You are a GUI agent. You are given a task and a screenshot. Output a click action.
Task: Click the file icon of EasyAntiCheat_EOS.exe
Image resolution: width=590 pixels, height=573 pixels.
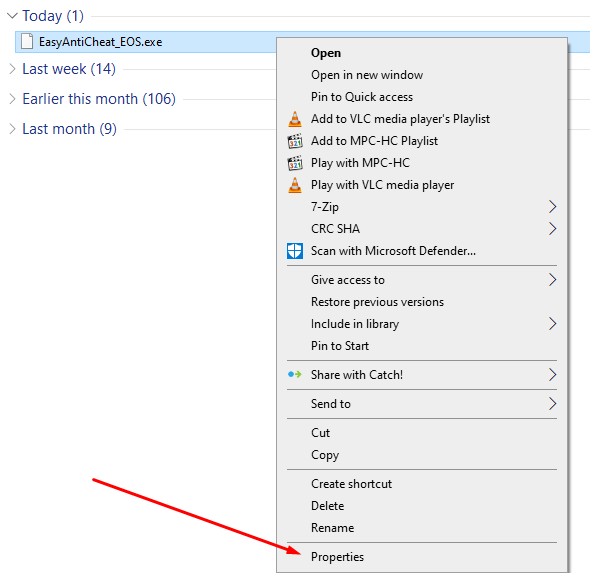tap(27, 41)
